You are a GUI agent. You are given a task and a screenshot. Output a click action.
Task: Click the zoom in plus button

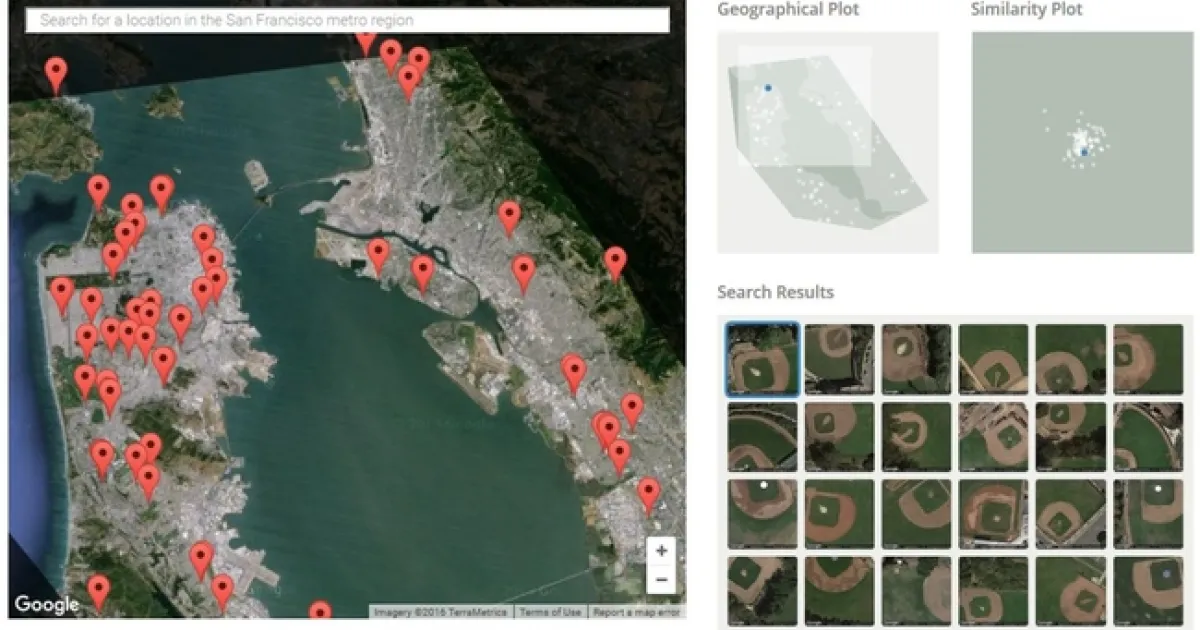pos(661,551)
